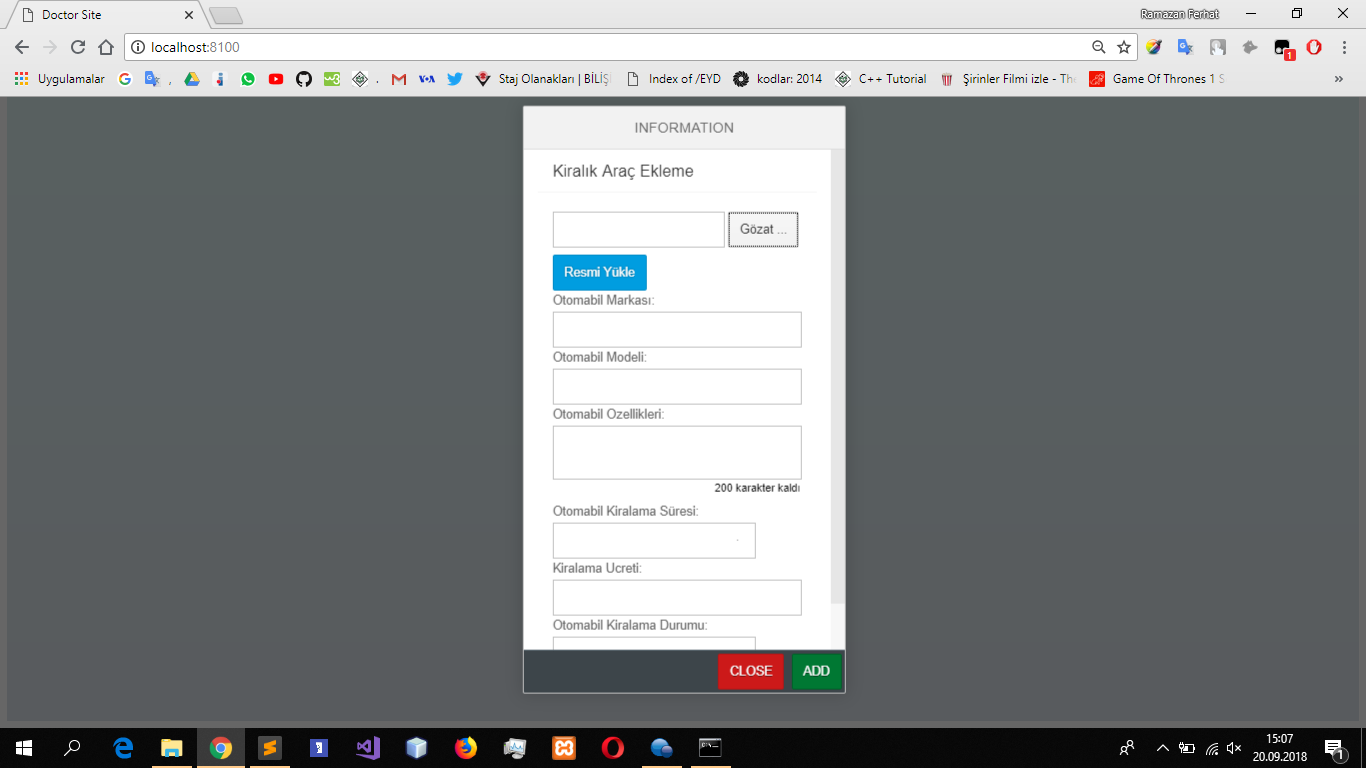Click the Gözat file browse button
Viewport: 1366px width, 768px height.
762,229
